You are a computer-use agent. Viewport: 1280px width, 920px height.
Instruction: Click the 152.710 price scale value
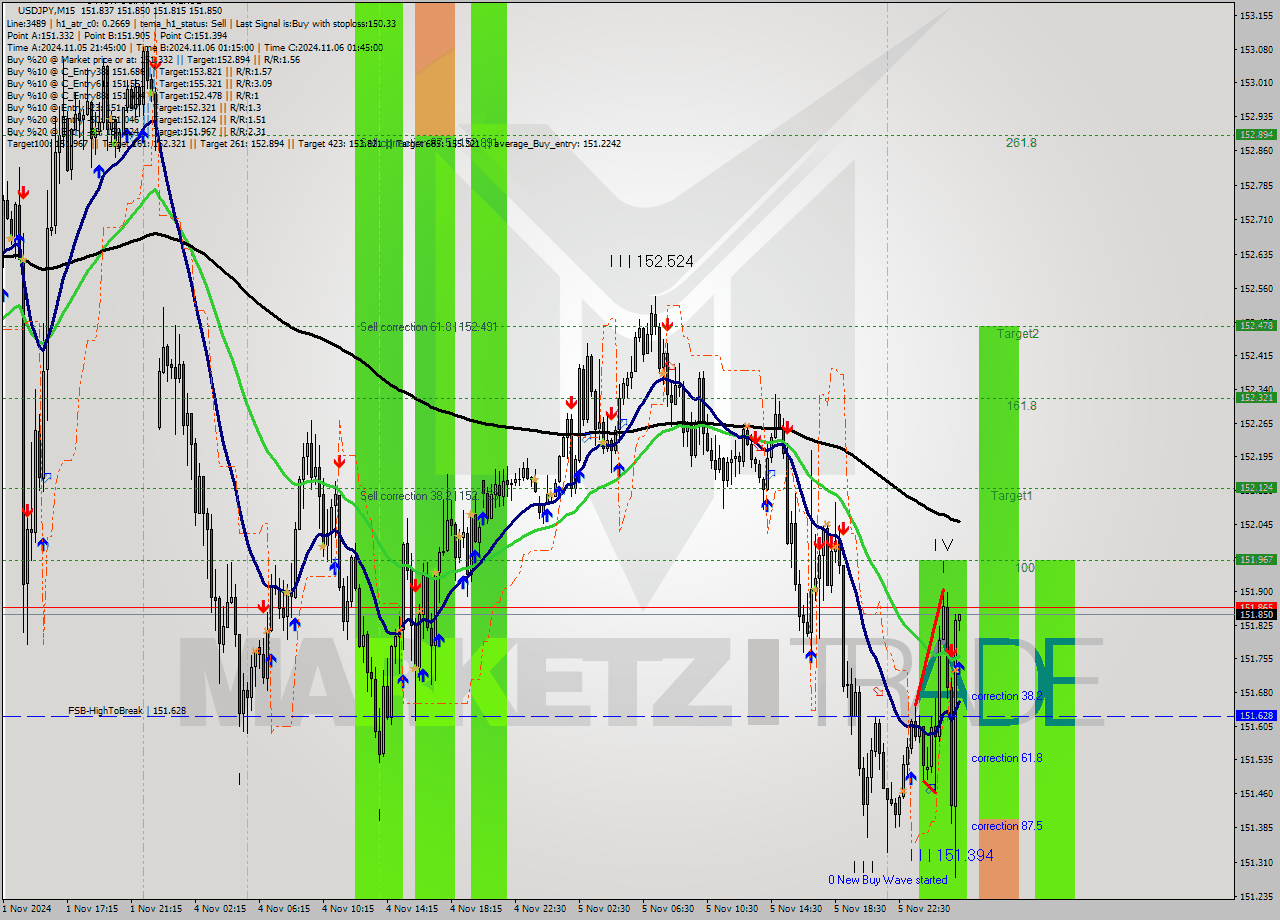(1256, 220)
